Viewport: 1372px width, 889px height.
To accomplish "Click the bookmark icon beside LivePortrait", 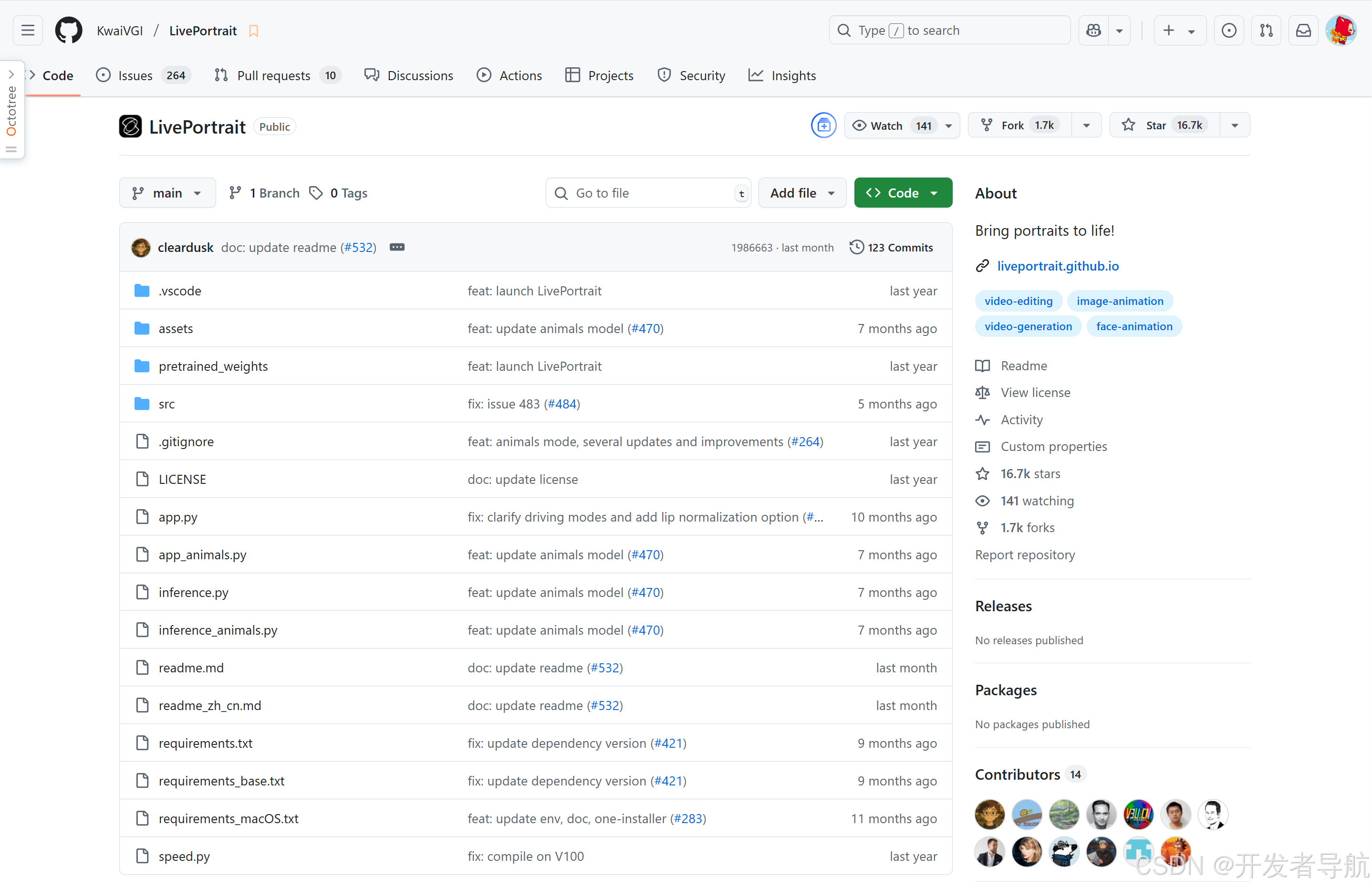I will 254,31.
